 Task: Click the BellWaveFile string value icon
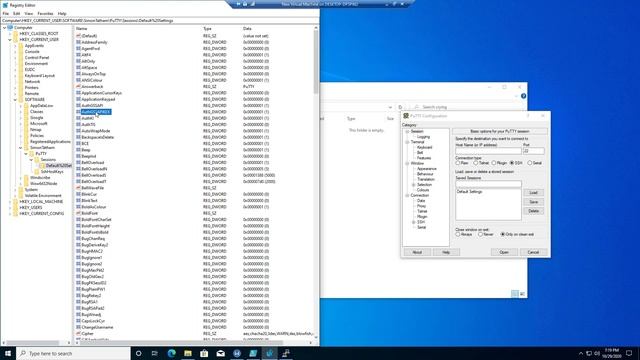(x=78, y=188)
